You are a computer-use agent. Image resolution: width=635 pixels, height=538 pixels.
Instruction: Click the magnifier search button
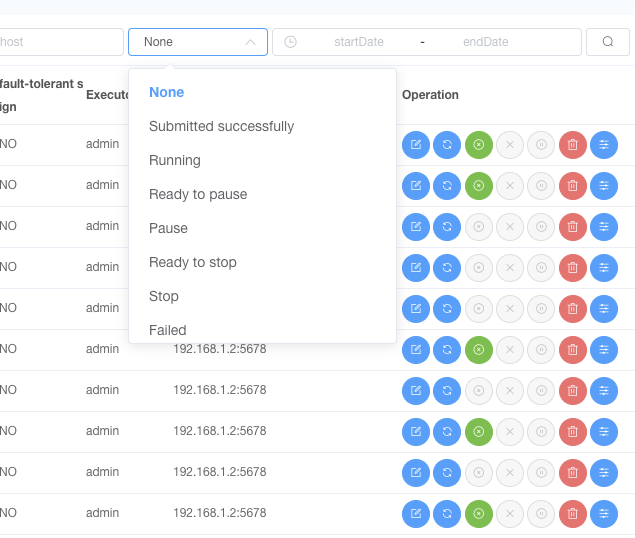[x=608, y=42]
